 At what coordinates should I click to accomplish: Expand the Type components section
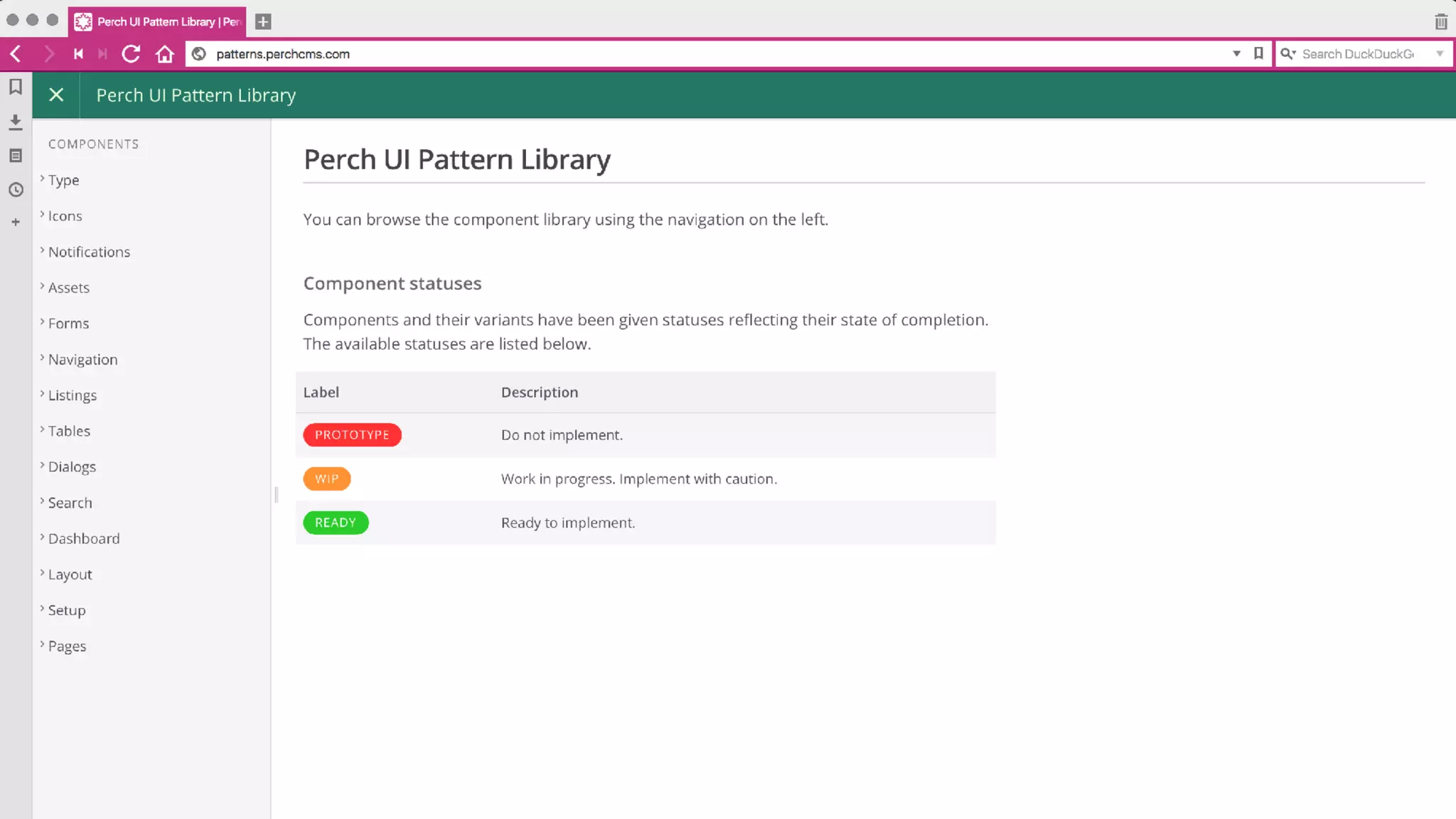(63, 181)
